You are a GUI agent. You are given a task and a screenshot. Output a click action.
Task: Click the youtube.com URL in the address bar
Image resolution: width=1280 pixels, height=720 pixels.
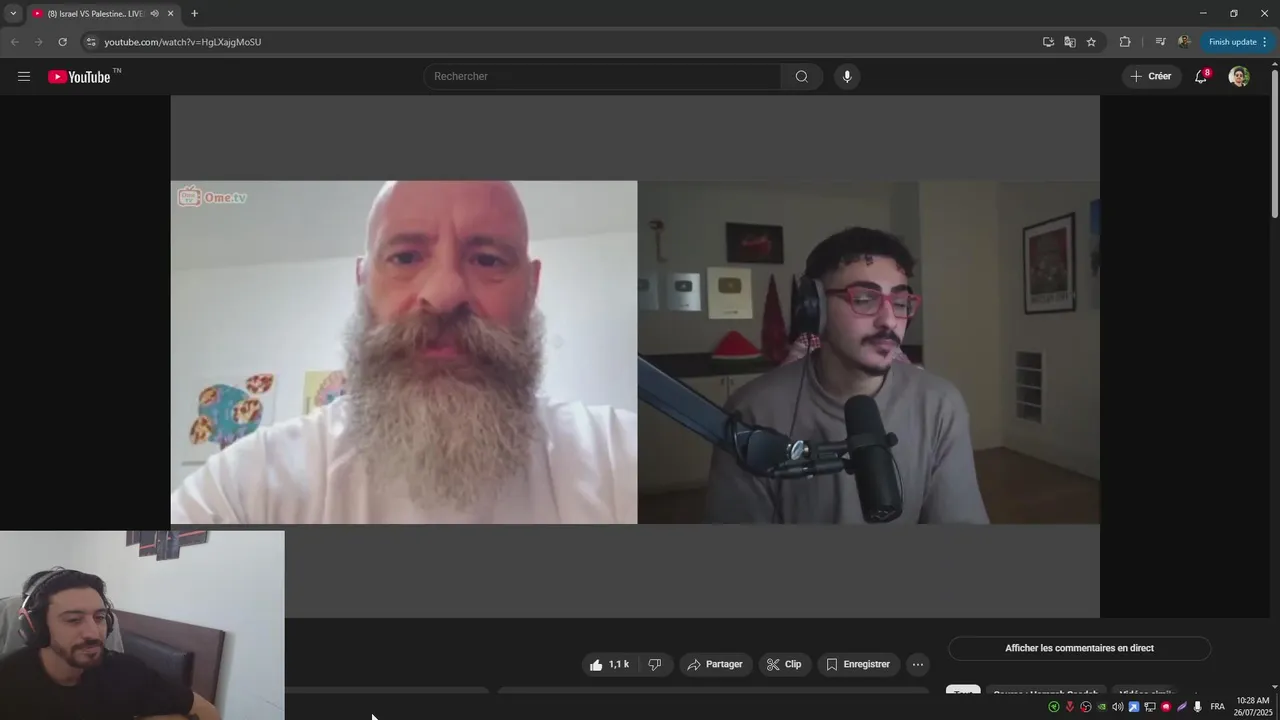click(x=183, y=42)
